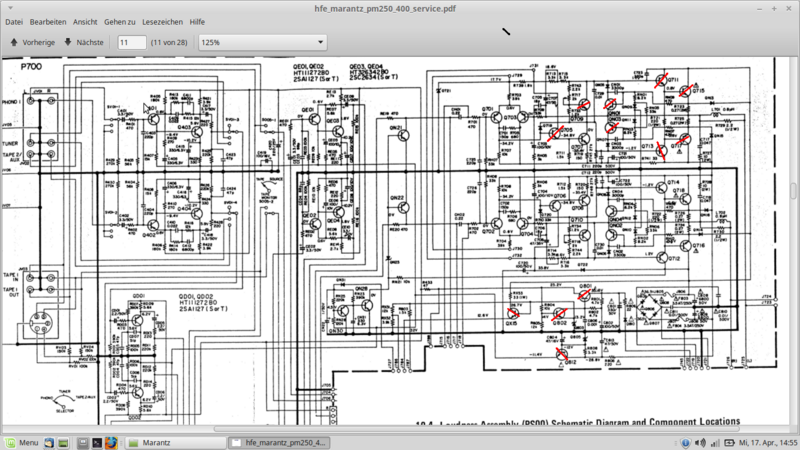Open the window menu arrow in titlebar
800x450 pixels.
(10, 8)
